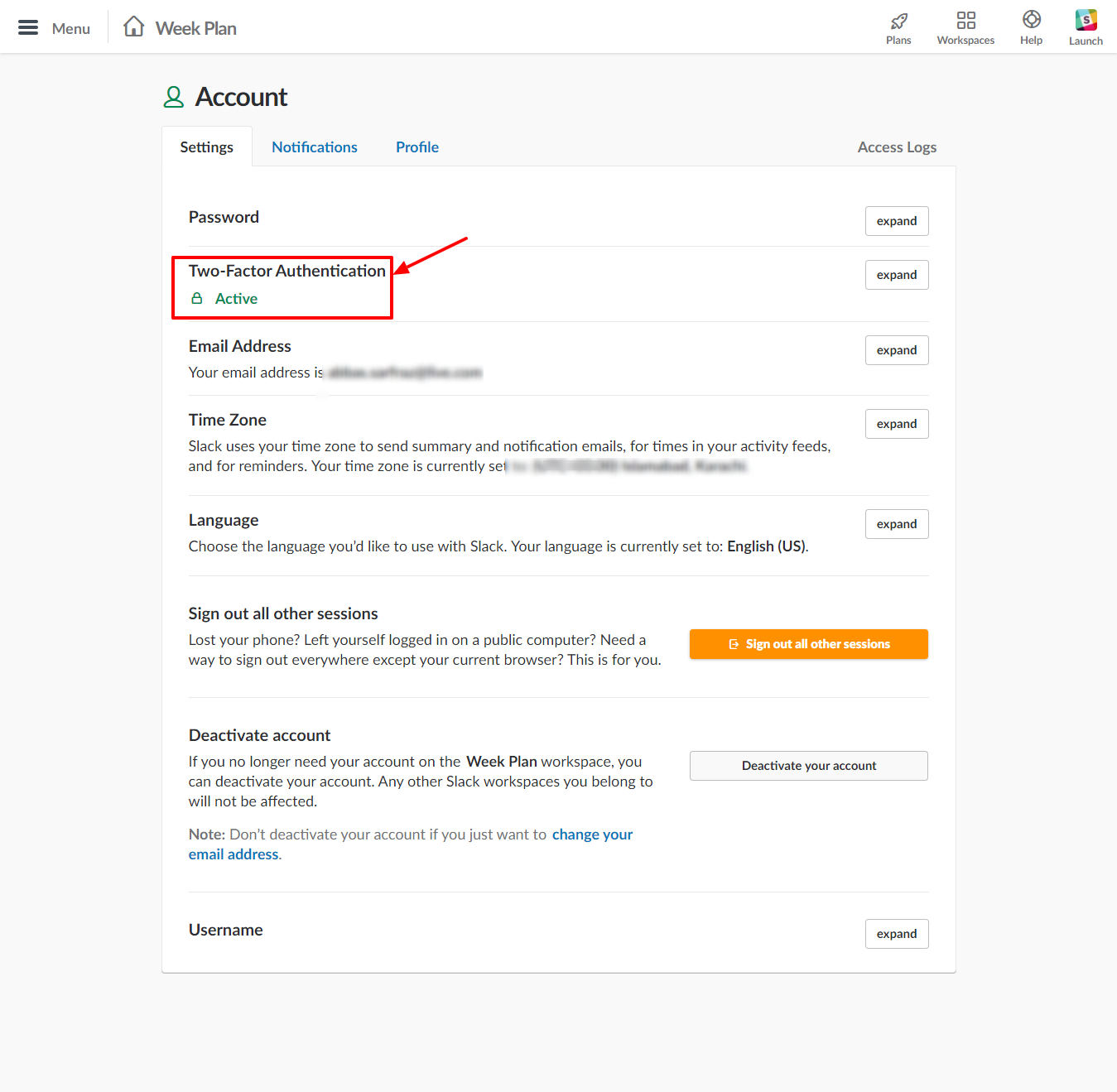
Task: Expand the Password section
Action: pos(897,221)
